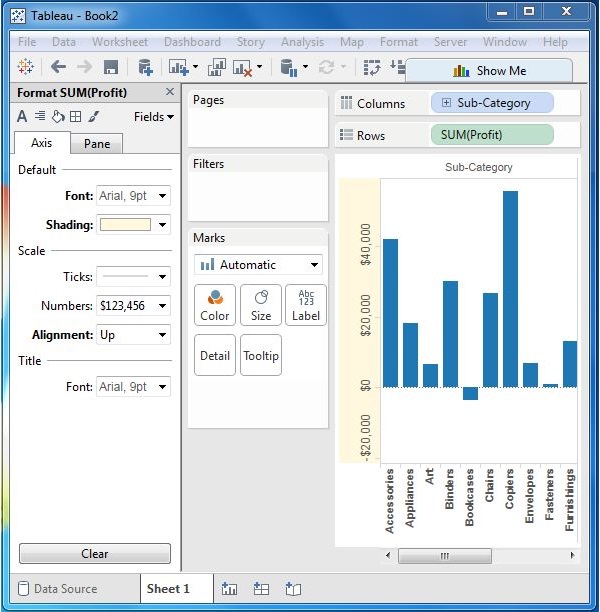Click the Tableau start page logo icon
The image size is (600, 612).
[x=26, y=67]
